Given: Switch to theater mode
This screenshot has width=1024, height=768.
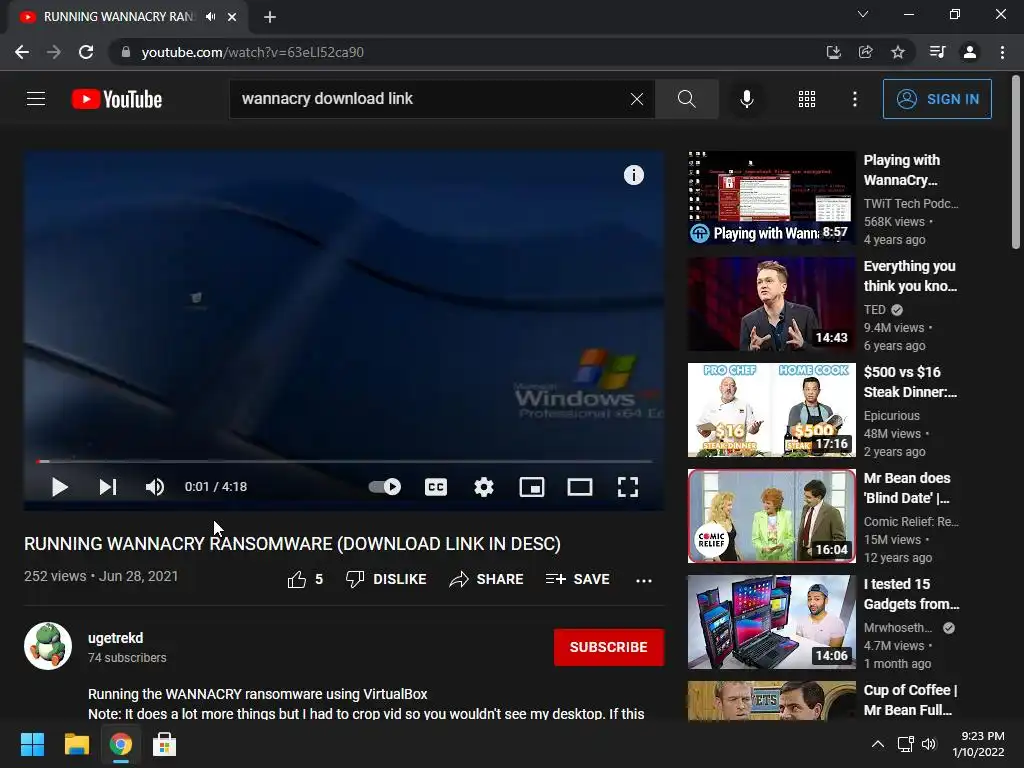Looking at the screenshot, I should click(x=580, y=487).
